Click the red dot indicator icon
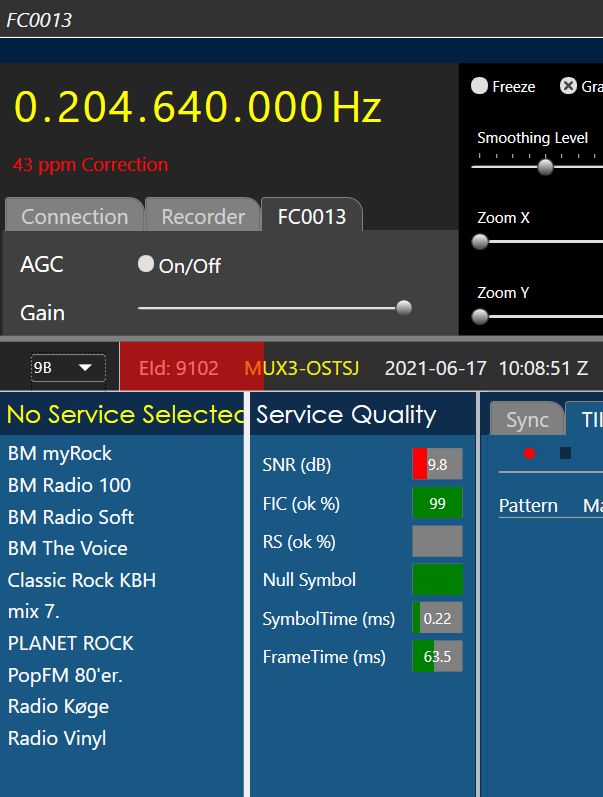Viewport: 603px width, 797px height. [529, 453]
